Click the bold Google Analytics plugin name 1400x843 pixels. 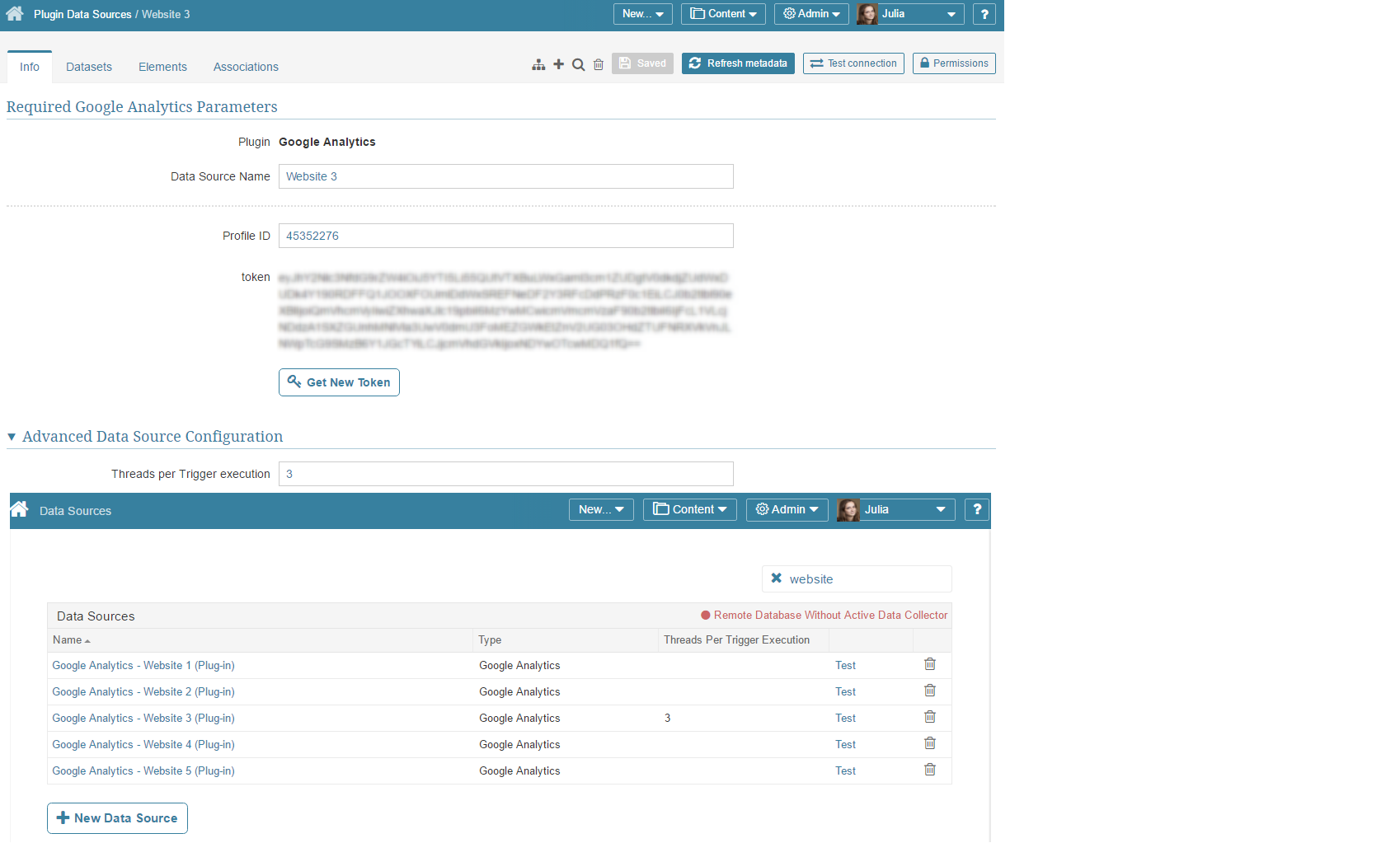point(327,142)
